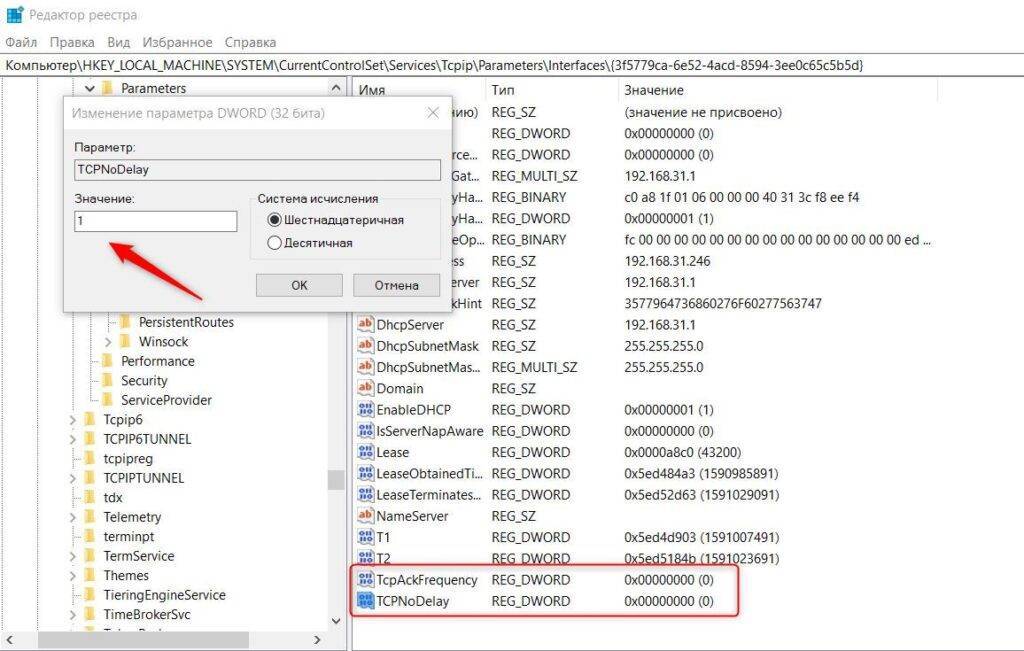Expand the TermService tree node
This screenshot has height=651, width=1024.
[x=72, y=556]
